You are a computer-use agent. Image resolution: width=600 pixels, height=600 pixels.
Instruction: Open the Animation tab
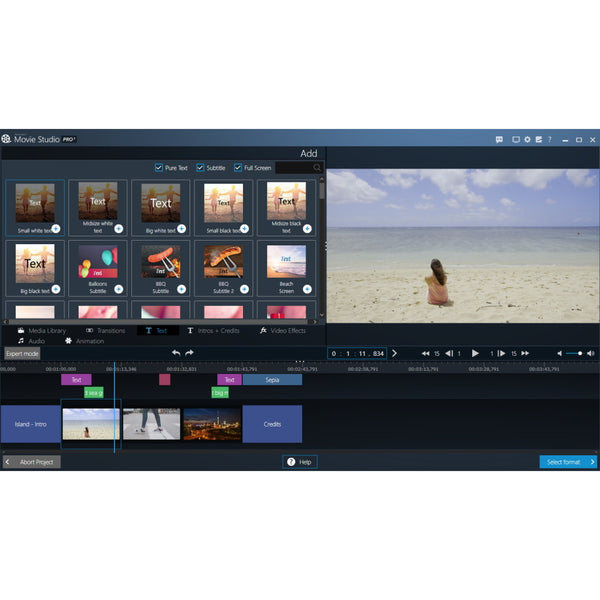(85, 341)
